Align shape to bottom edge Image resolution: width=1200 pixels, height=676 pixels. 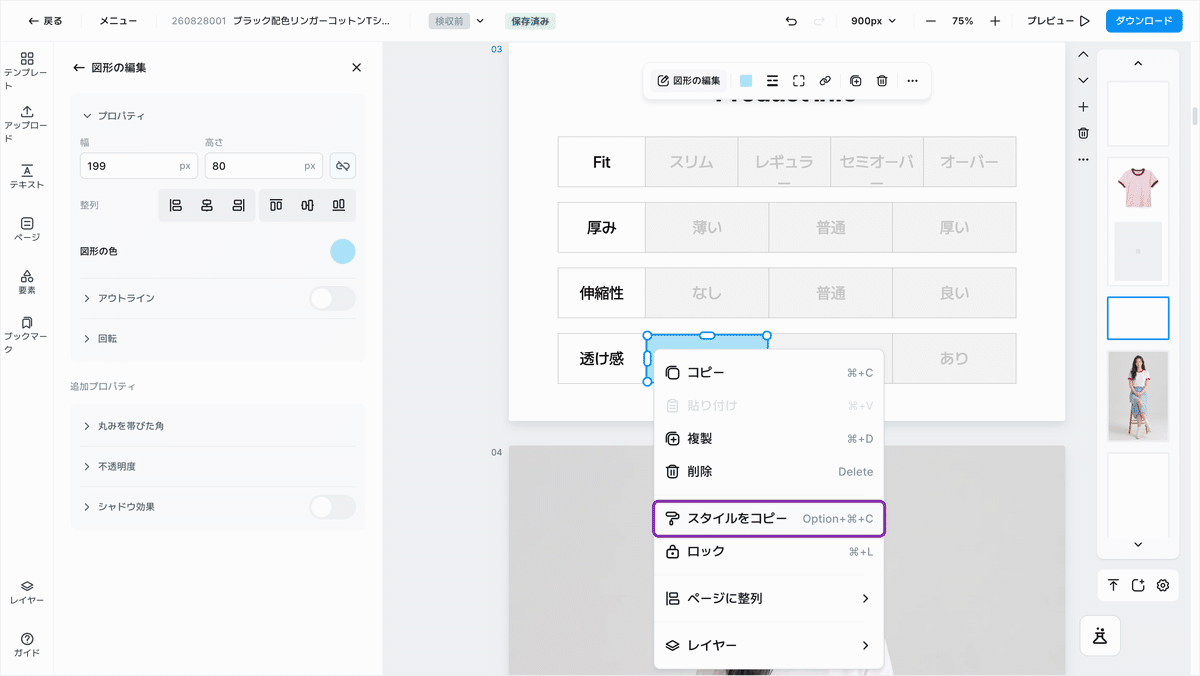pos(339,205)
